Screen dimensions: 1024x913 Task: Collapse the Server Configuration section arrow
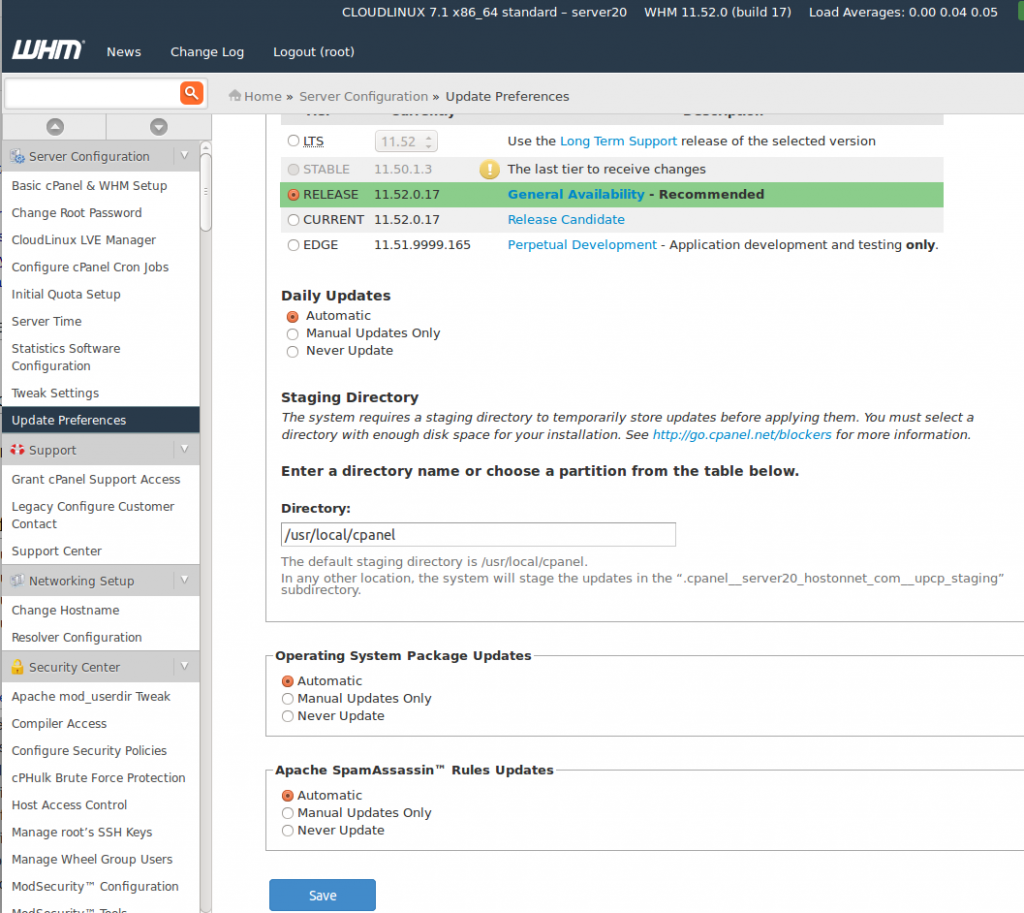click(185, 155)
